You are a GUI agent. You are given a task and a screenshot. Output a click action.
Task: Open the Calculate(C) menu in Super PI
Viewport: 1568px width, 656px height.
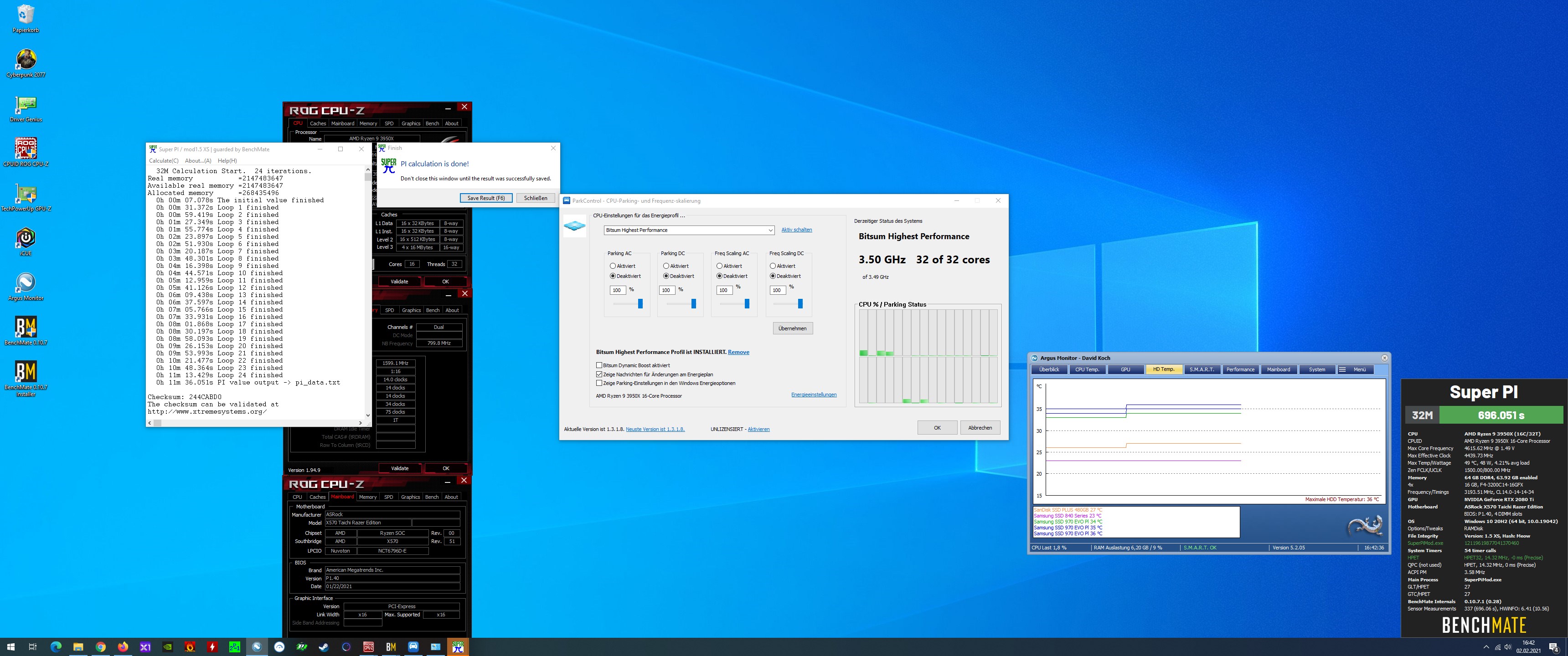[164, 161]
